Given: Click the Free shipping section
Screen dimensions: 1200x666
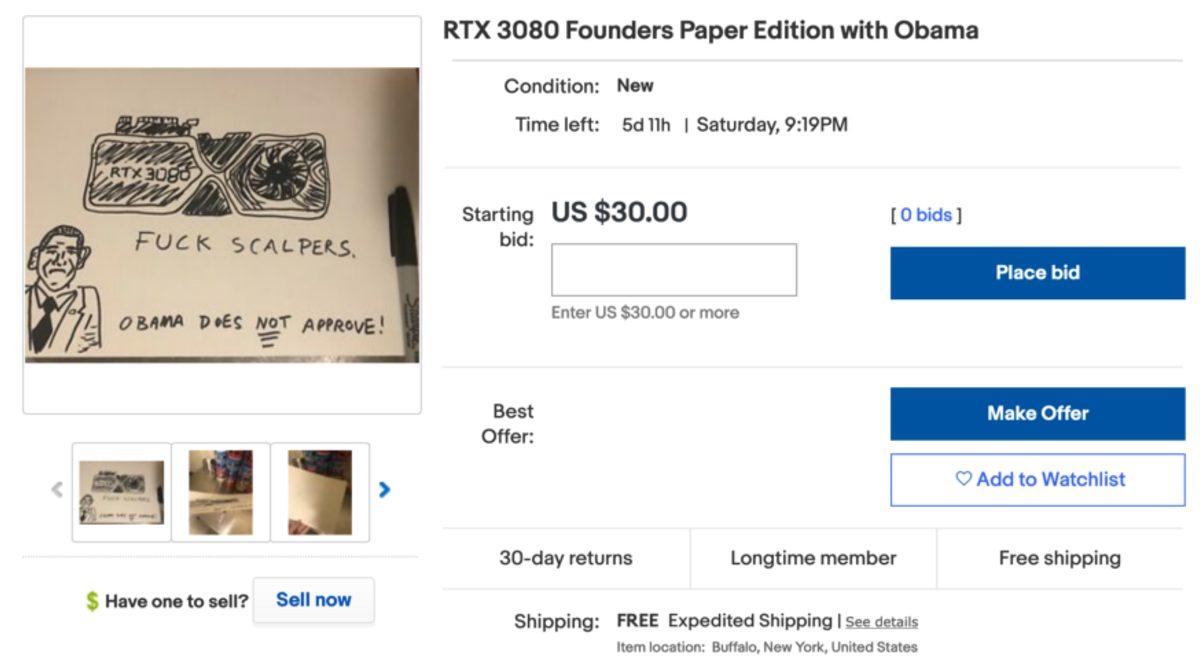Looking at the screenshot, I should (1060, 558).
